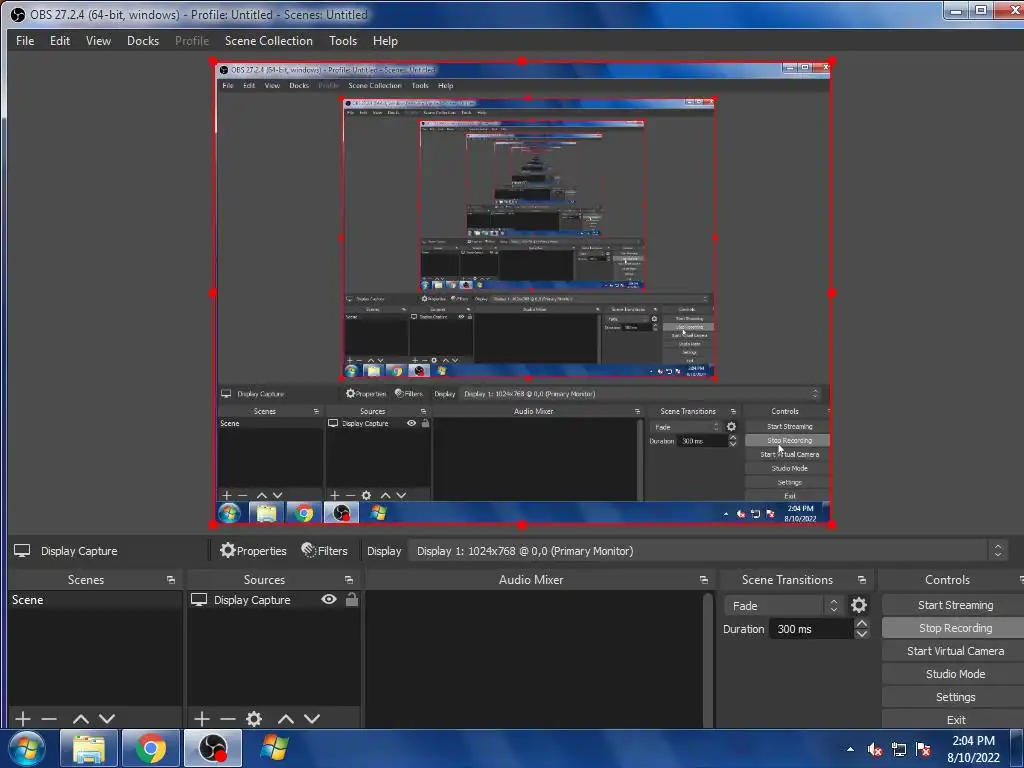
Task: Pop out the Audio Mixer dock
Action: (x=703, y=580)
